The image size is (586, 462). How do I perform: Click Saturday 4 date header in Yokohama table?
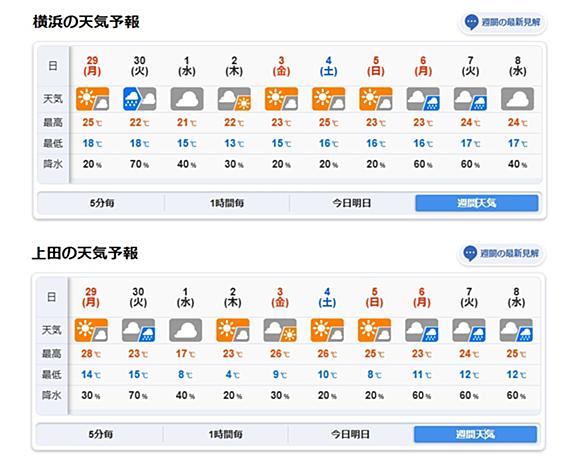pyautogui.click(x=329, y=66)
